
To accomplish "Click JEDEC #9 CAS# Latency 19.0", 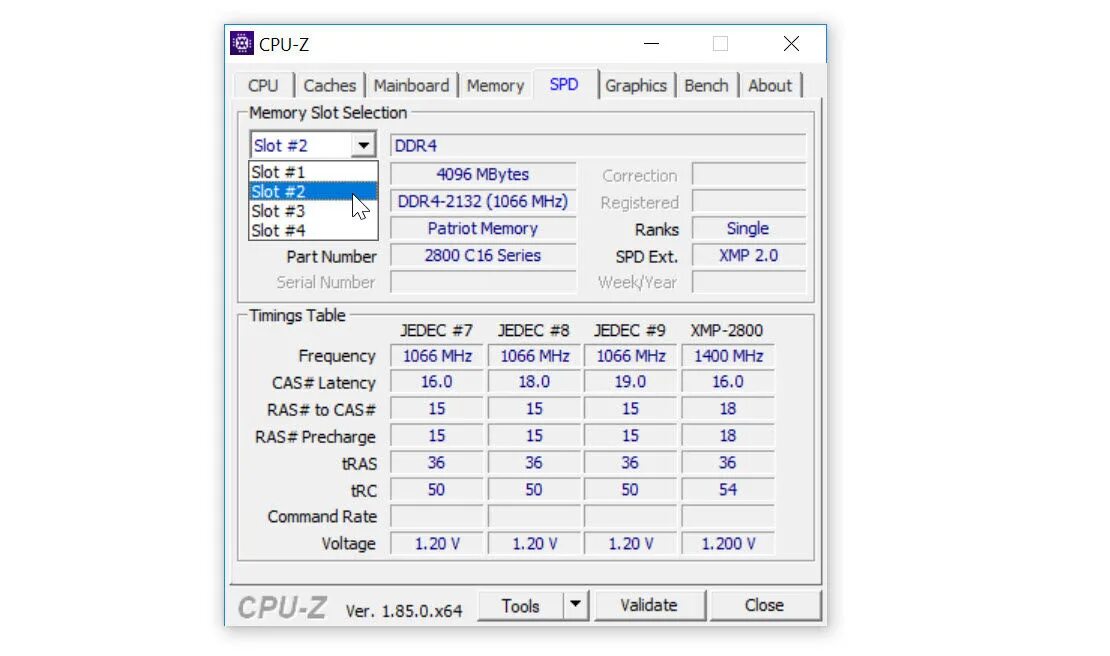I will (630, 382).
